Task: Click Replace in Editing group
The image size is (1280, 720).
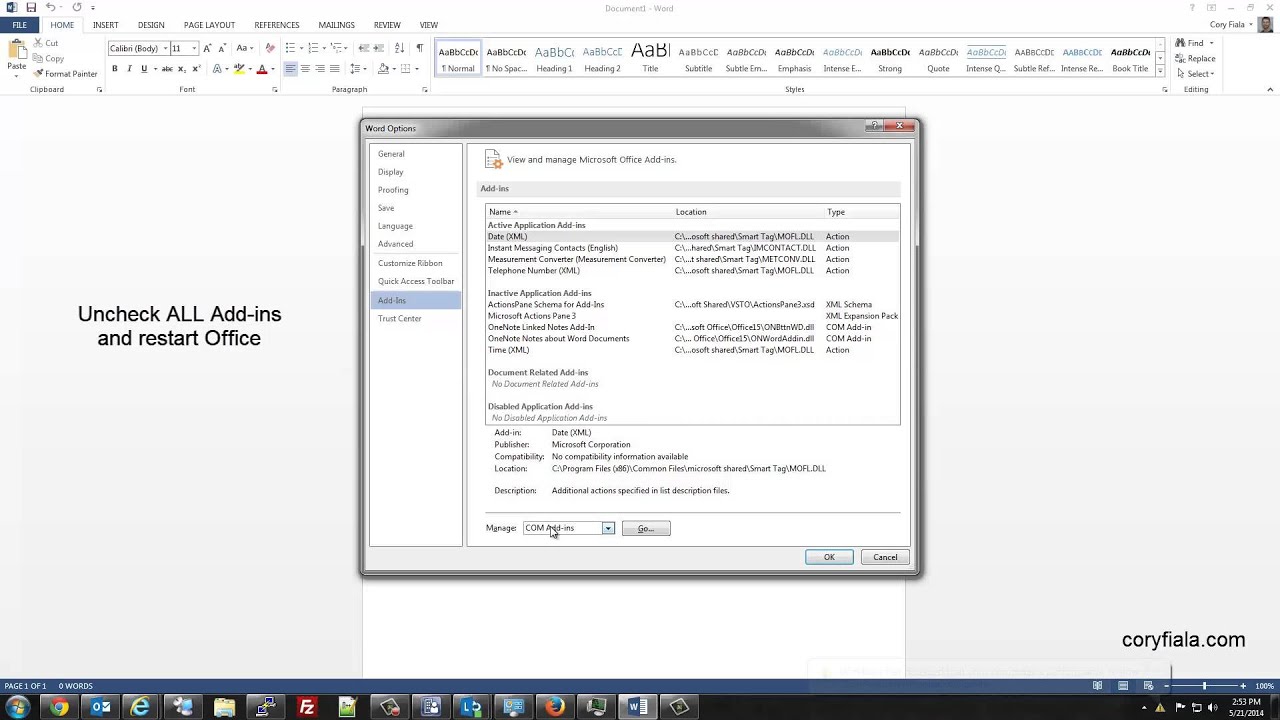Action: [1196, 58]
